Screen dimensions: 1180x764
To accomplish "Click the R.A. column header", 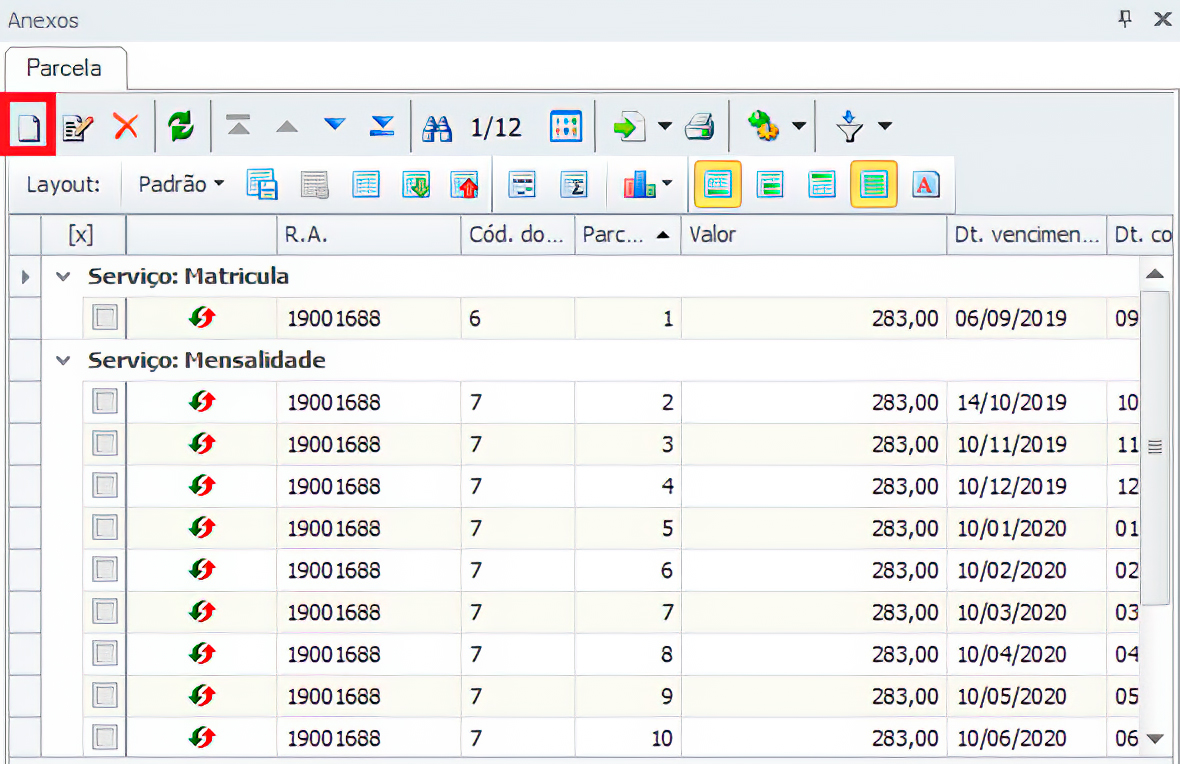I will point(366,236).
